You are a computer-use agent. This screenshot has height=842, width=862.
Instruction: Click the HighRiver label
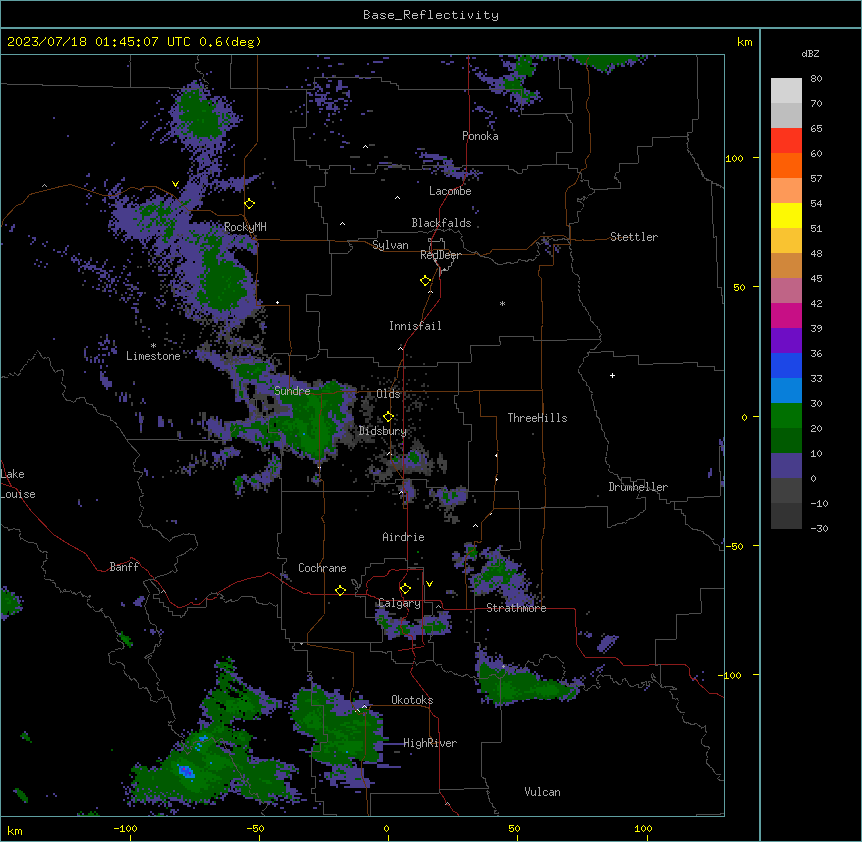click(430, 743)
